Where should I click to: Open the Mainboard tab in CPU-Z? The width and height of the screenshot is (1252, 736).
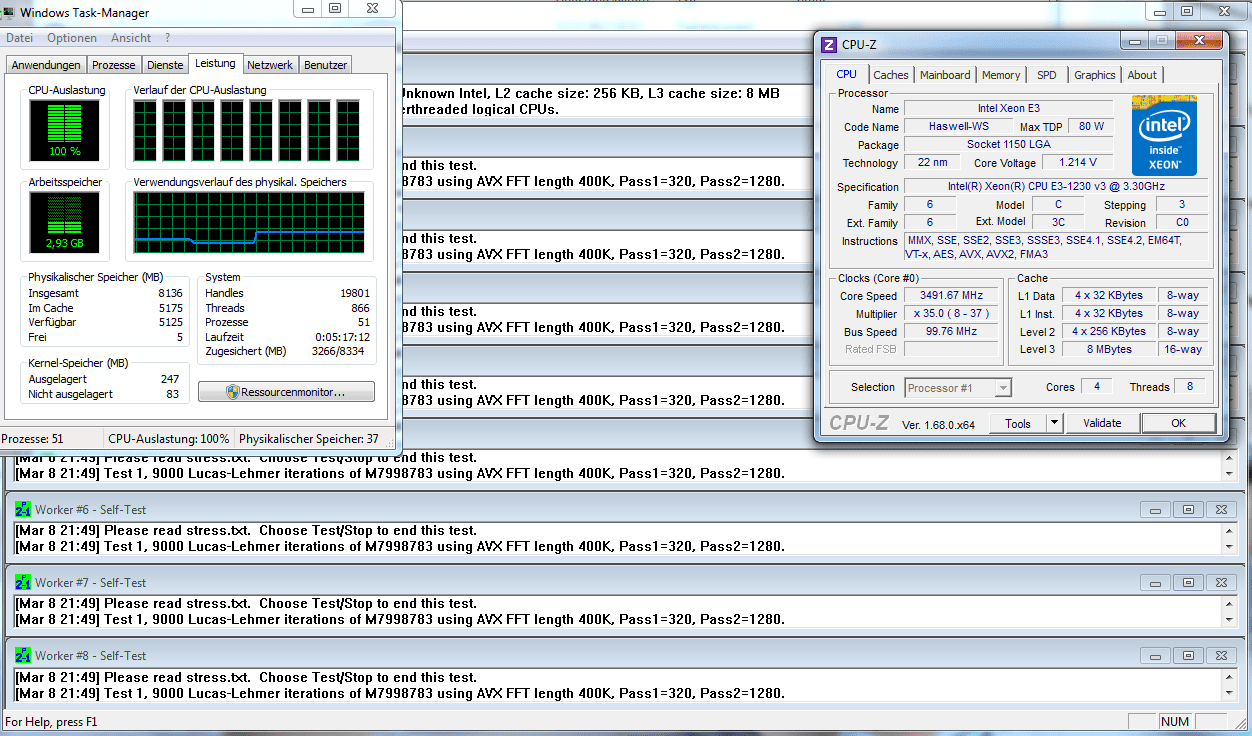pos(945,75)
